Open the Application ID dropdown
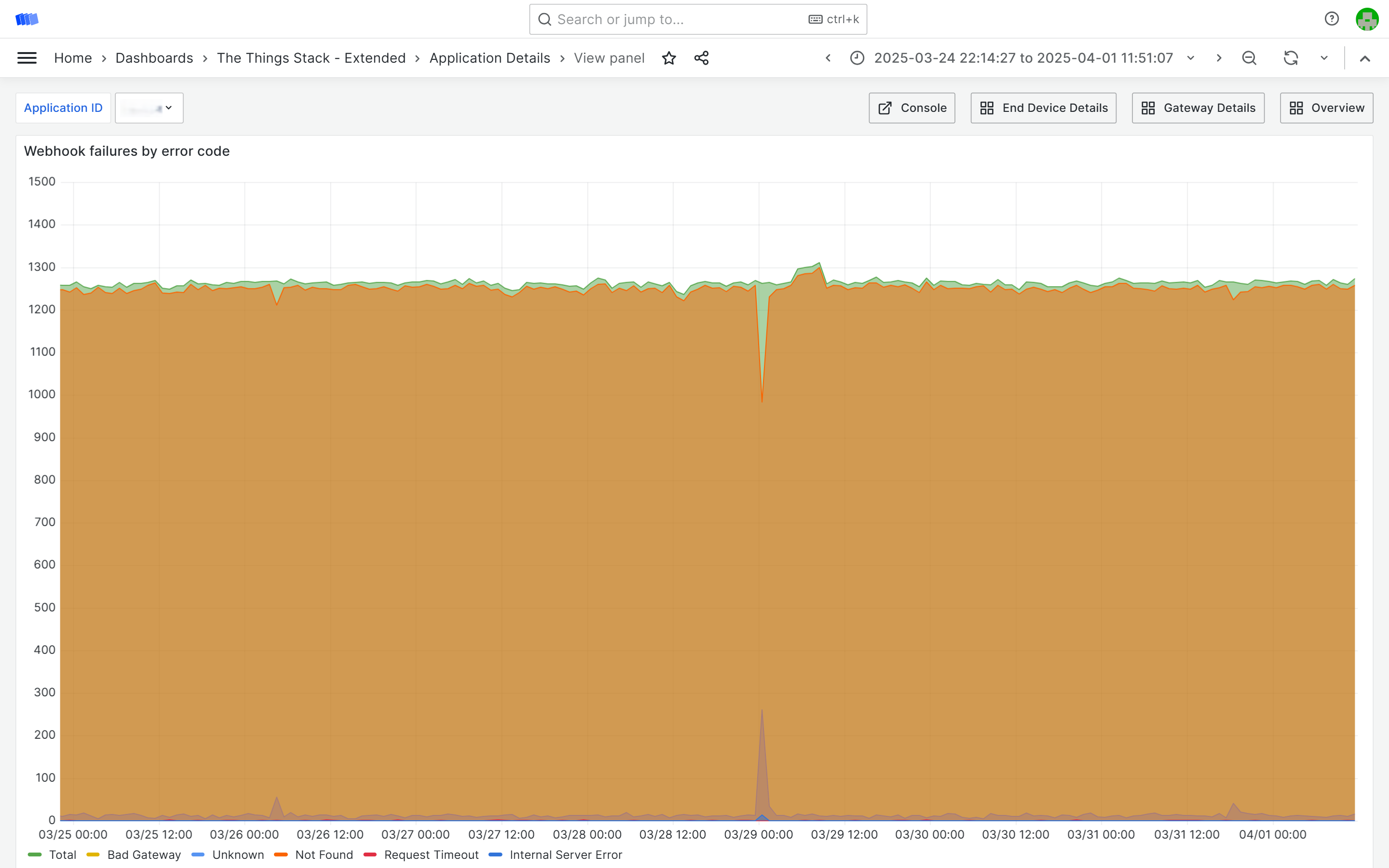 149,108
